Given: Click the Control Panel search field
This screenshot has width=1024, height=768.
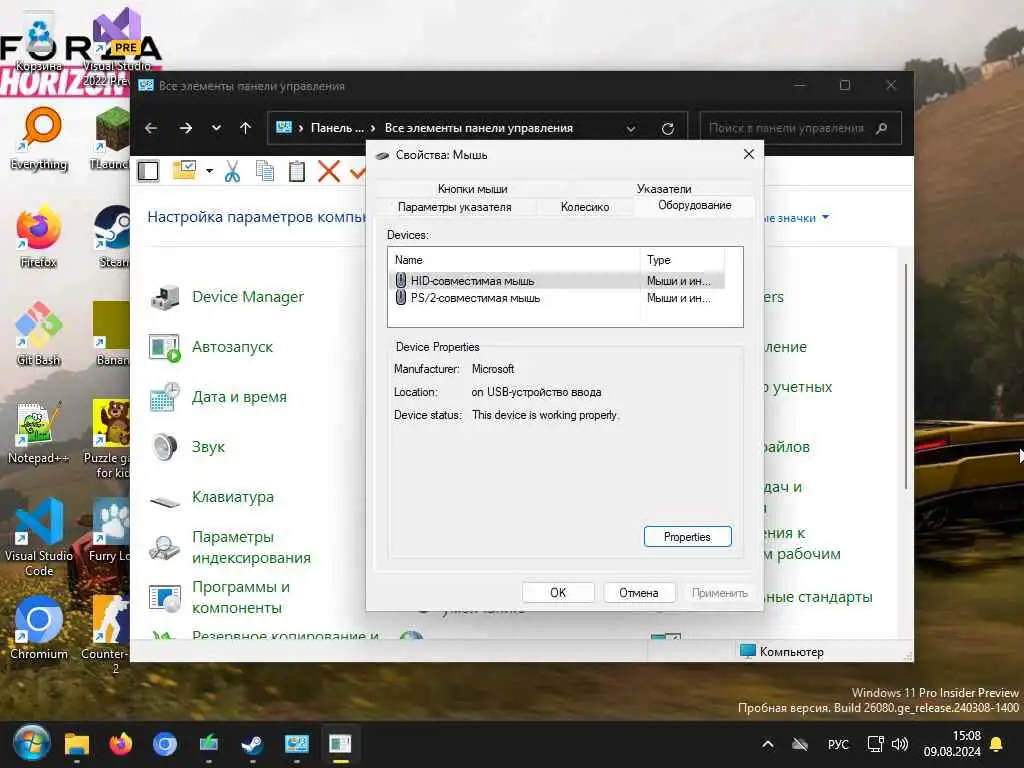Looking at the screenshot, I should coord(800,128).
